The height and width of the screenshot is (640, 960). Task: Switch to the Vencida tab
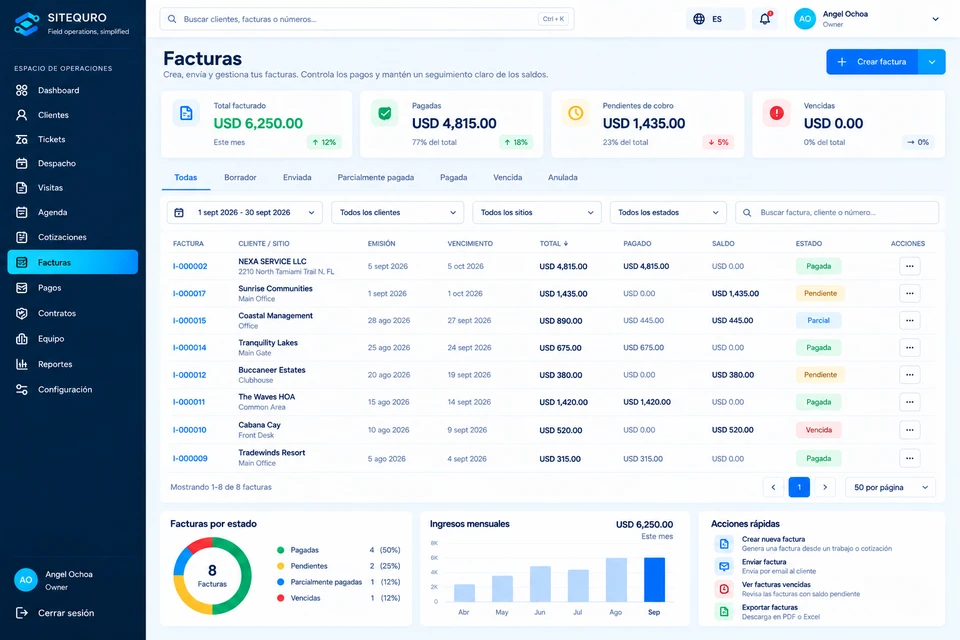pyautogui.click(x=508, y=178)
